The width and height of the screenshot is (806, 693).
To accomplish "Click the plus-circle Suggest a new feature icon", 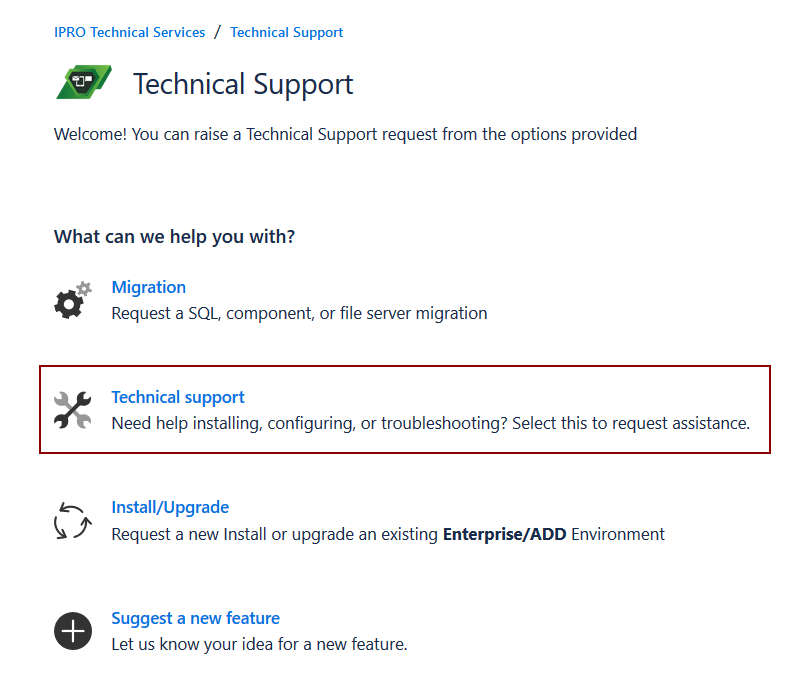I will [72, 631].
